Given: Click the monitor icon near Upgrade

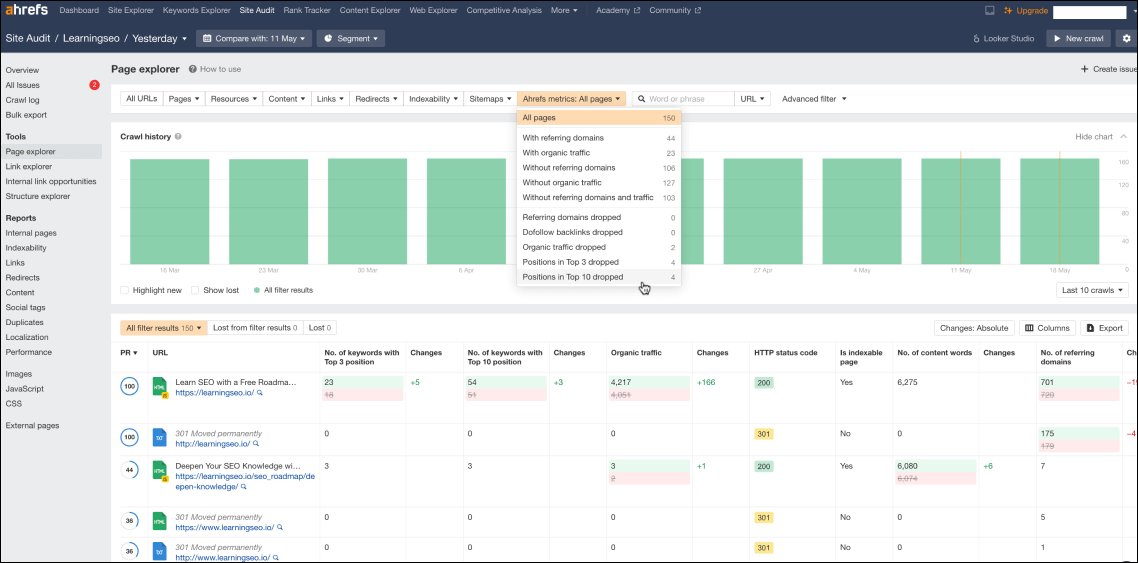Looking at the screenshot, I should click(x=989, y=10).
